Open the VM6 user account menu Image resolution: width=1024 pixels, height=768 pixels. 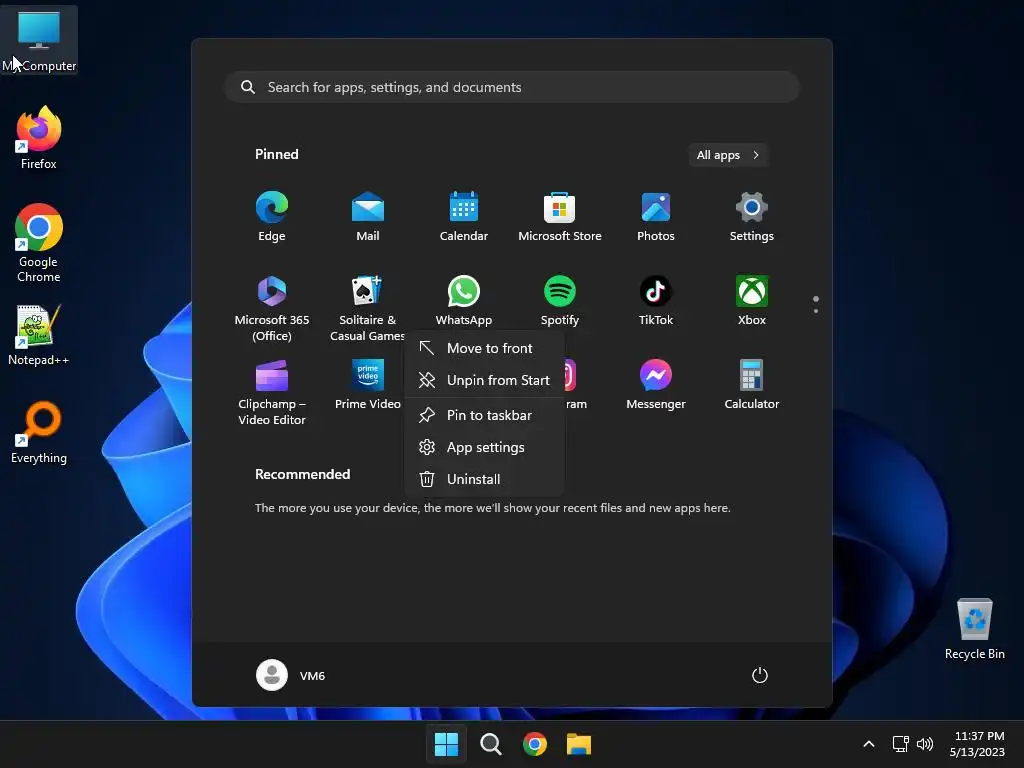(291, 675)
